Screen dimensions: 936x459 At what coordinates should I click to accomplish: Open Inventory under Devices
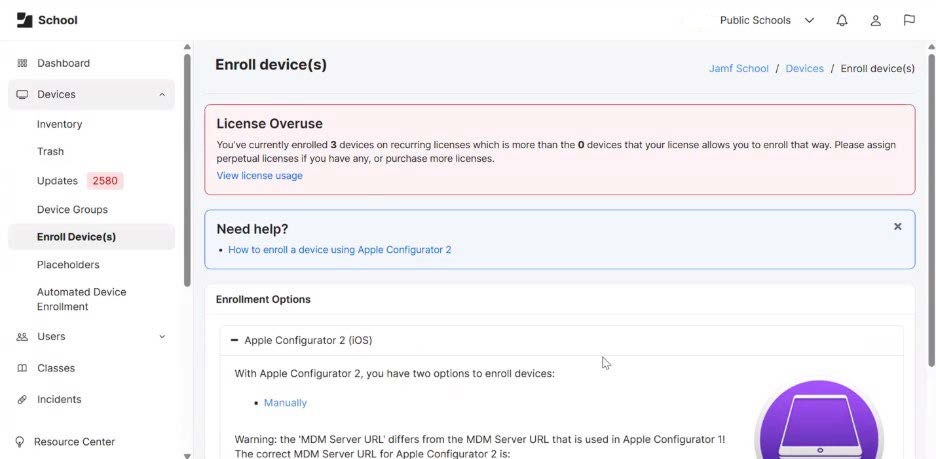pos(60,124)
